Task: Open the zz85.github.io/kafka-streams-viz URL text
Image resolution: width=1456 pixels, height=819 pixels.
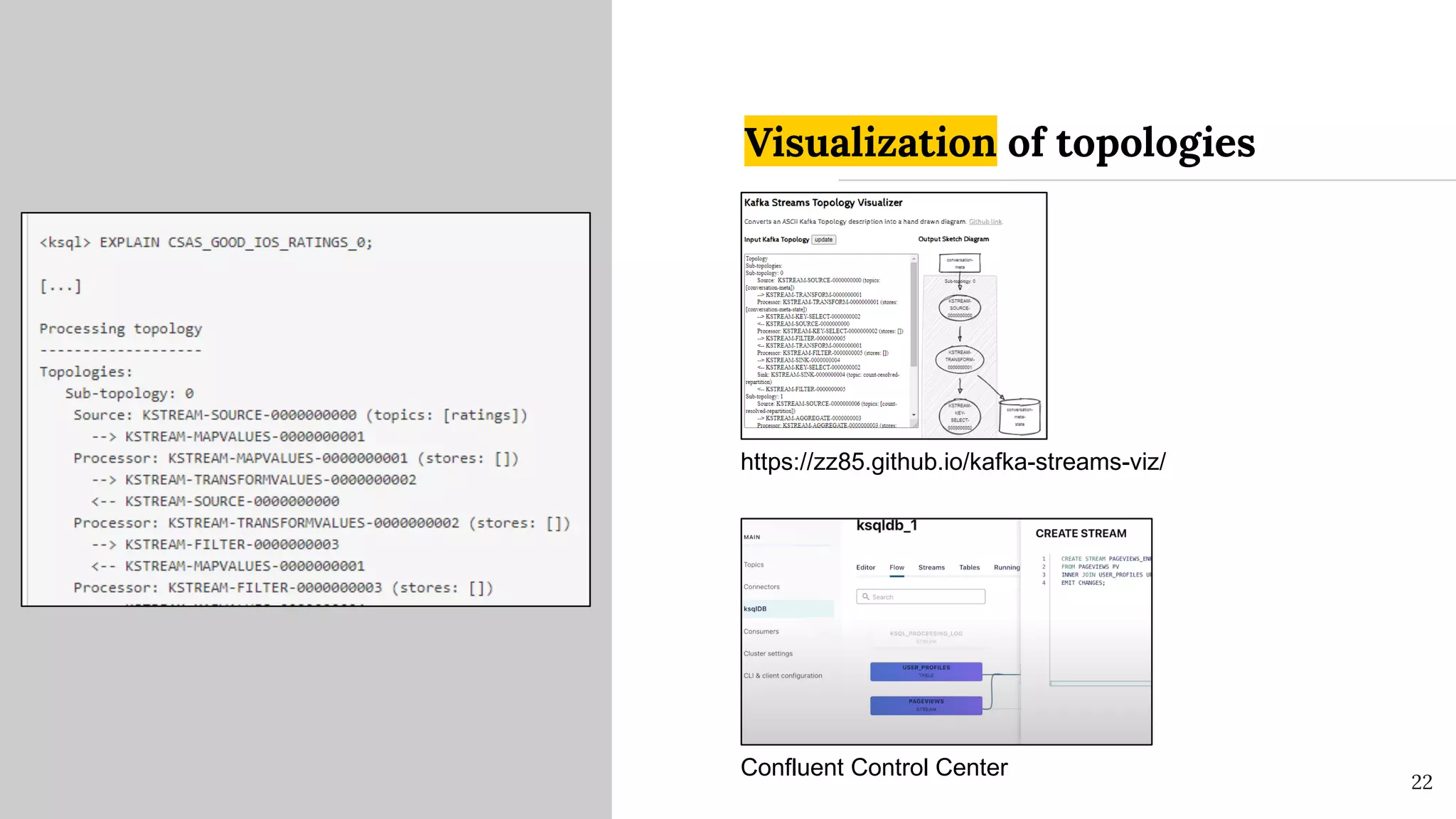Action: [x=953, y=462]
